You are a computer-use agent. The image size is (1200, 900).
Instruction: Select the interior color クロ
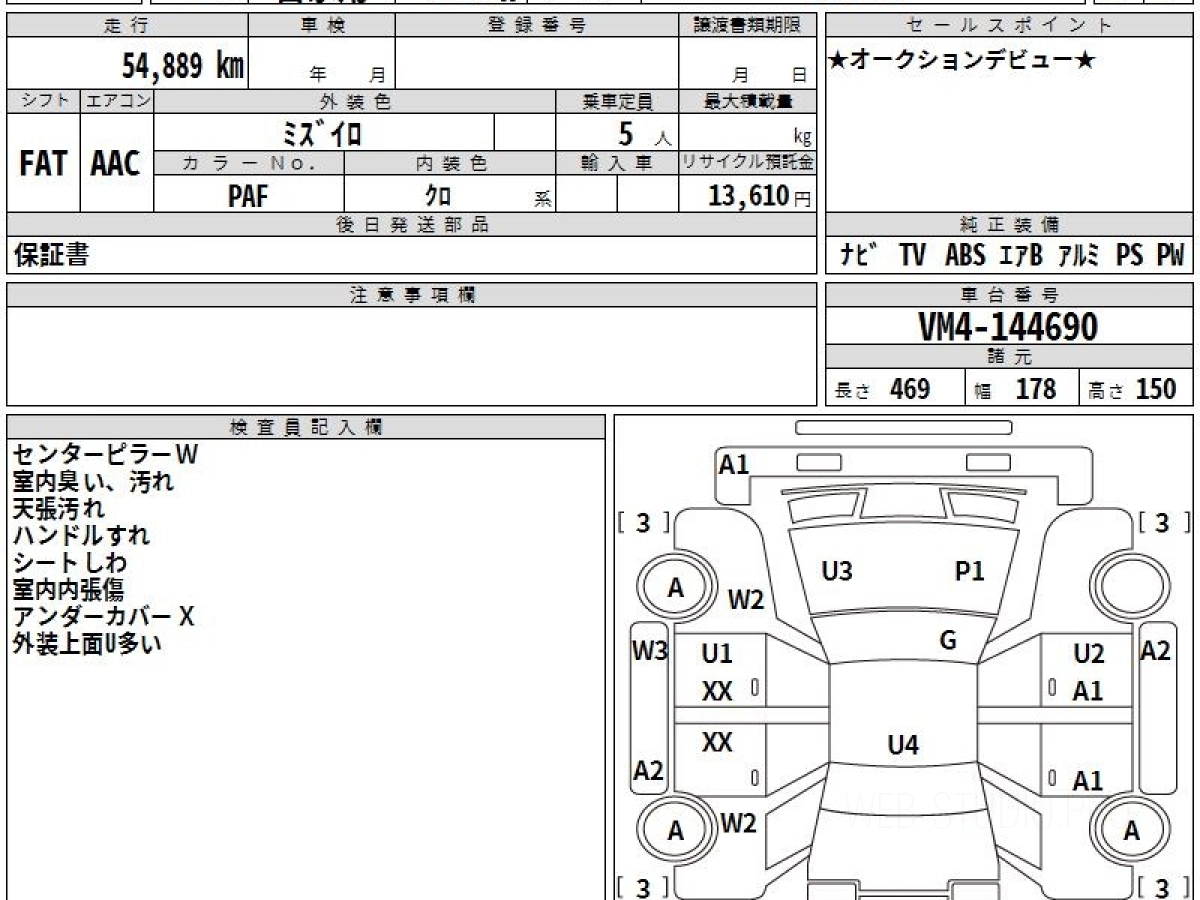[x=438, y=196]
